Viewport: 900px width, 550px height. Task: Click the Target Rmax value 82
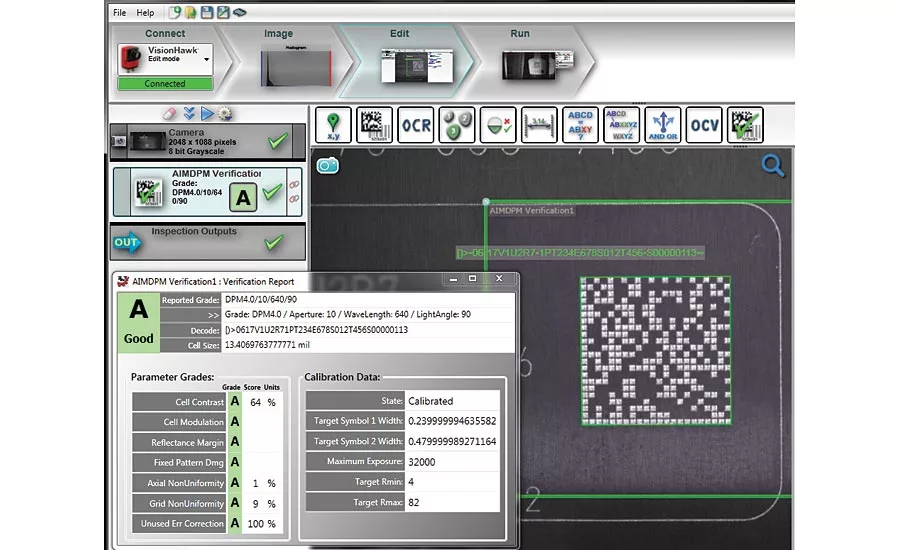coord(414,502)
